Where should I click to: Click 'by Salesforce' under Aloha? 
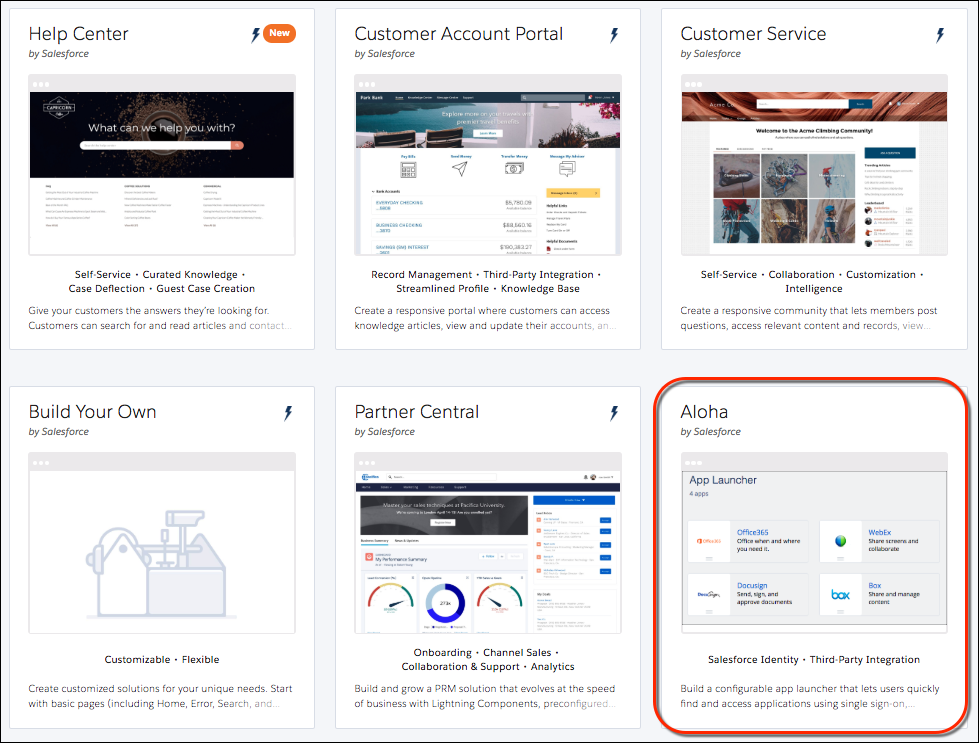tap(711, 432)
